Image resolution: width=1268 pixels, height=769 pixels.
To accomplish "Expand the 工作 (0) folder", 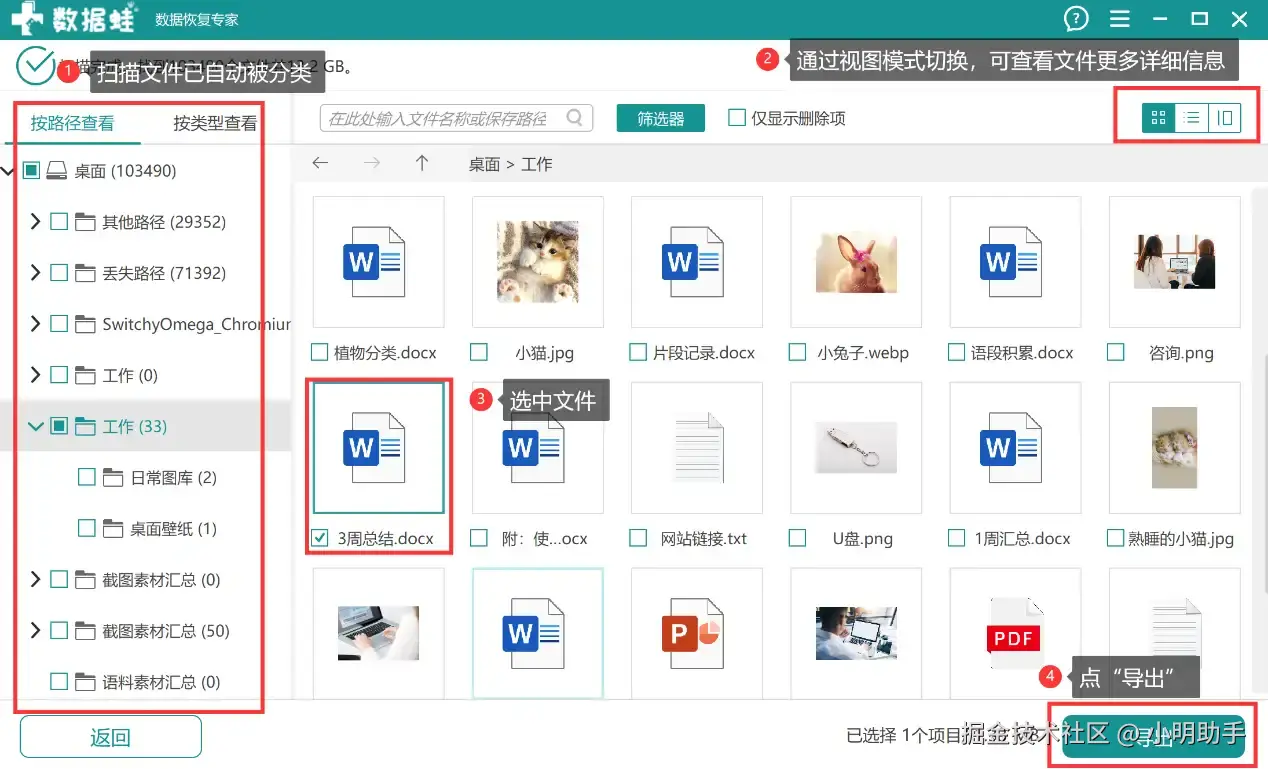I will click(x=36, y=375).
